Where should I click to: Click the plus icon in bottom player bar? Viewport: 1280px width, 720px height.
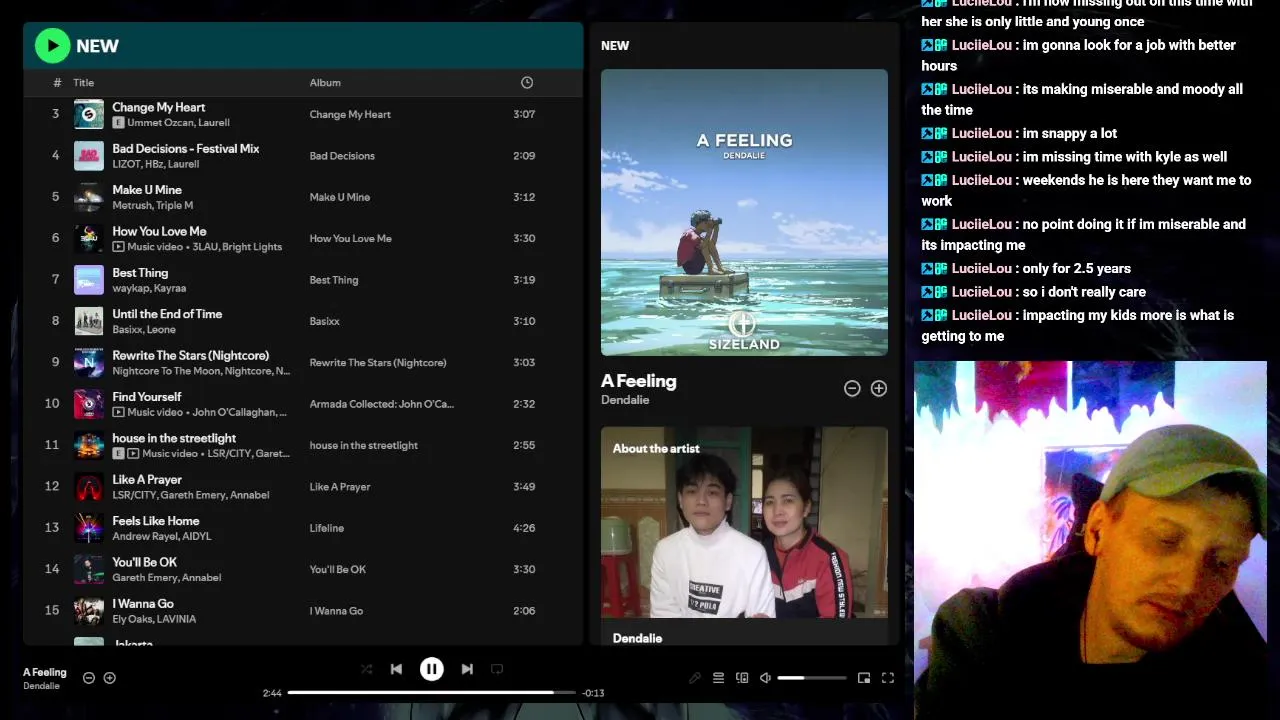[110, 678]
